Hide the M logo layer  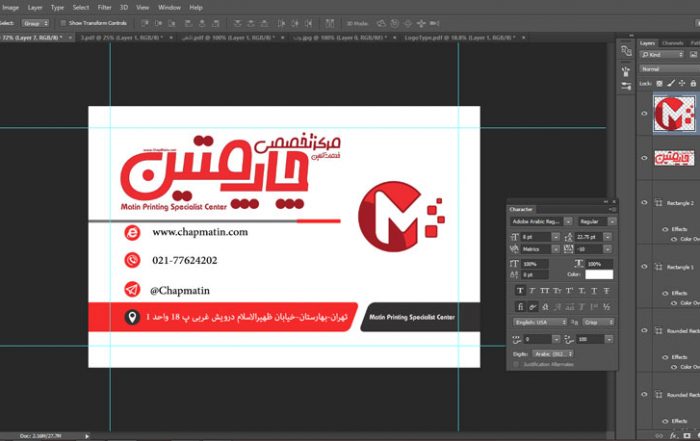(x=644, y=113)
